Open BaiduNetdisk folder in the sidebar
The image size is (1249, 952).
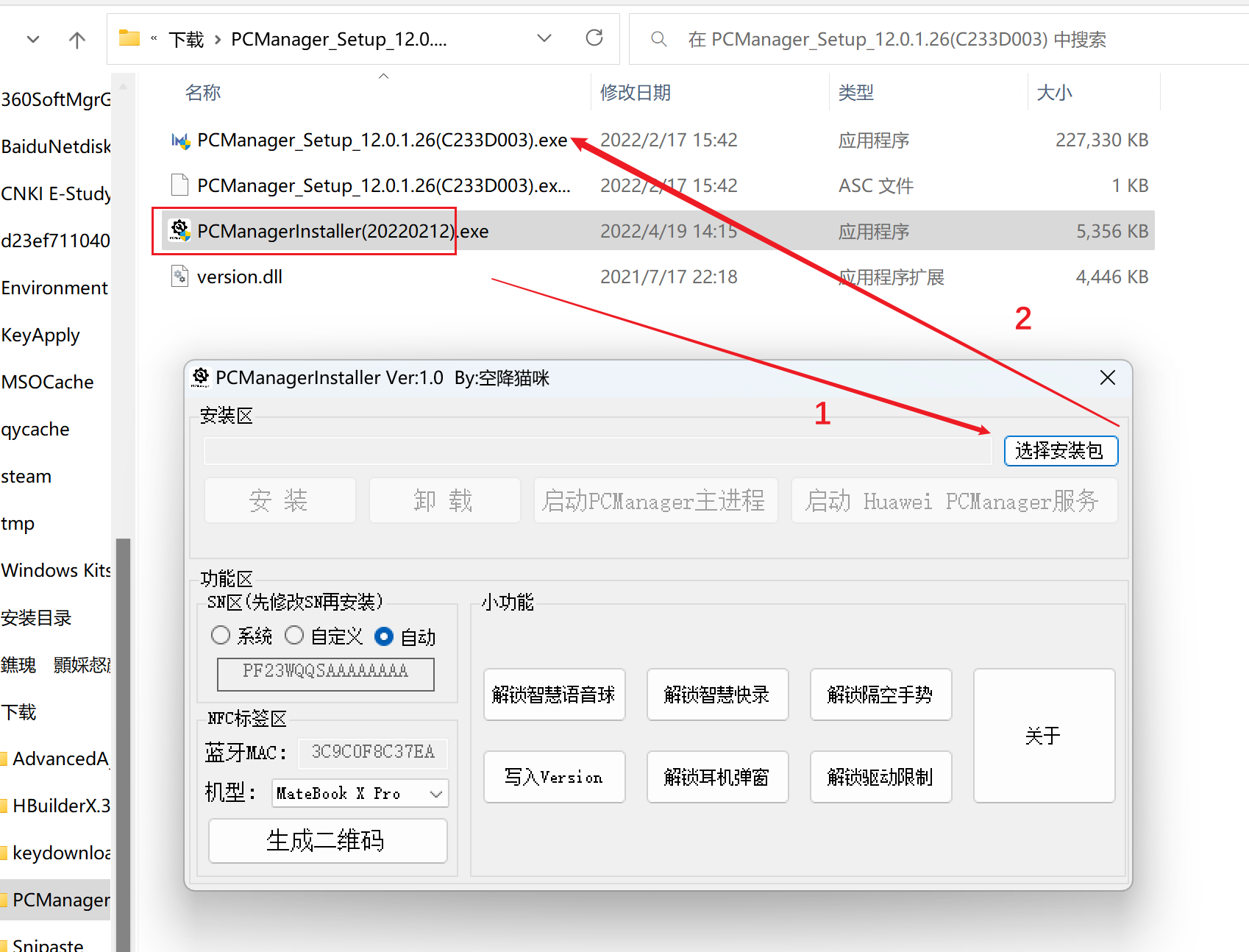click(x=56, y=146)
